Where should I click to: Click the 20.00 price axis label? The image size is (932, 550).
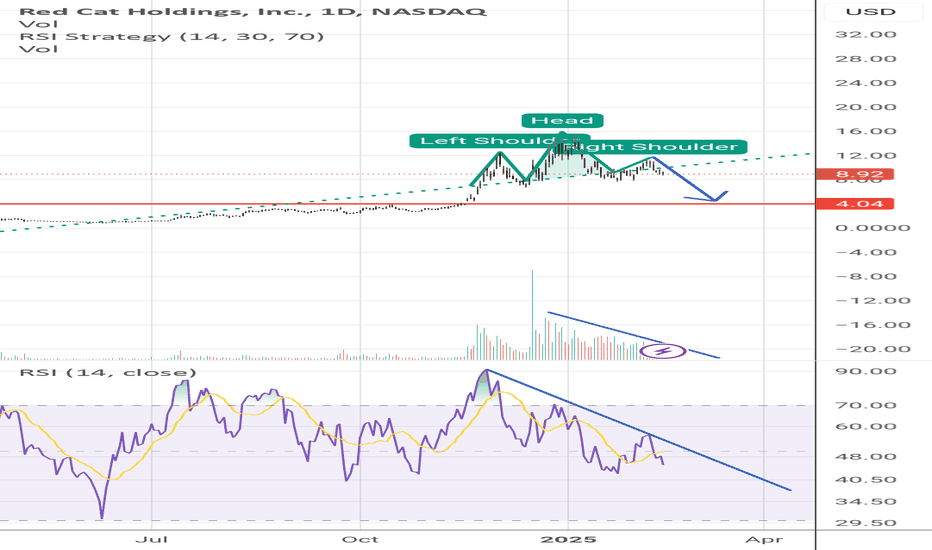865,107
